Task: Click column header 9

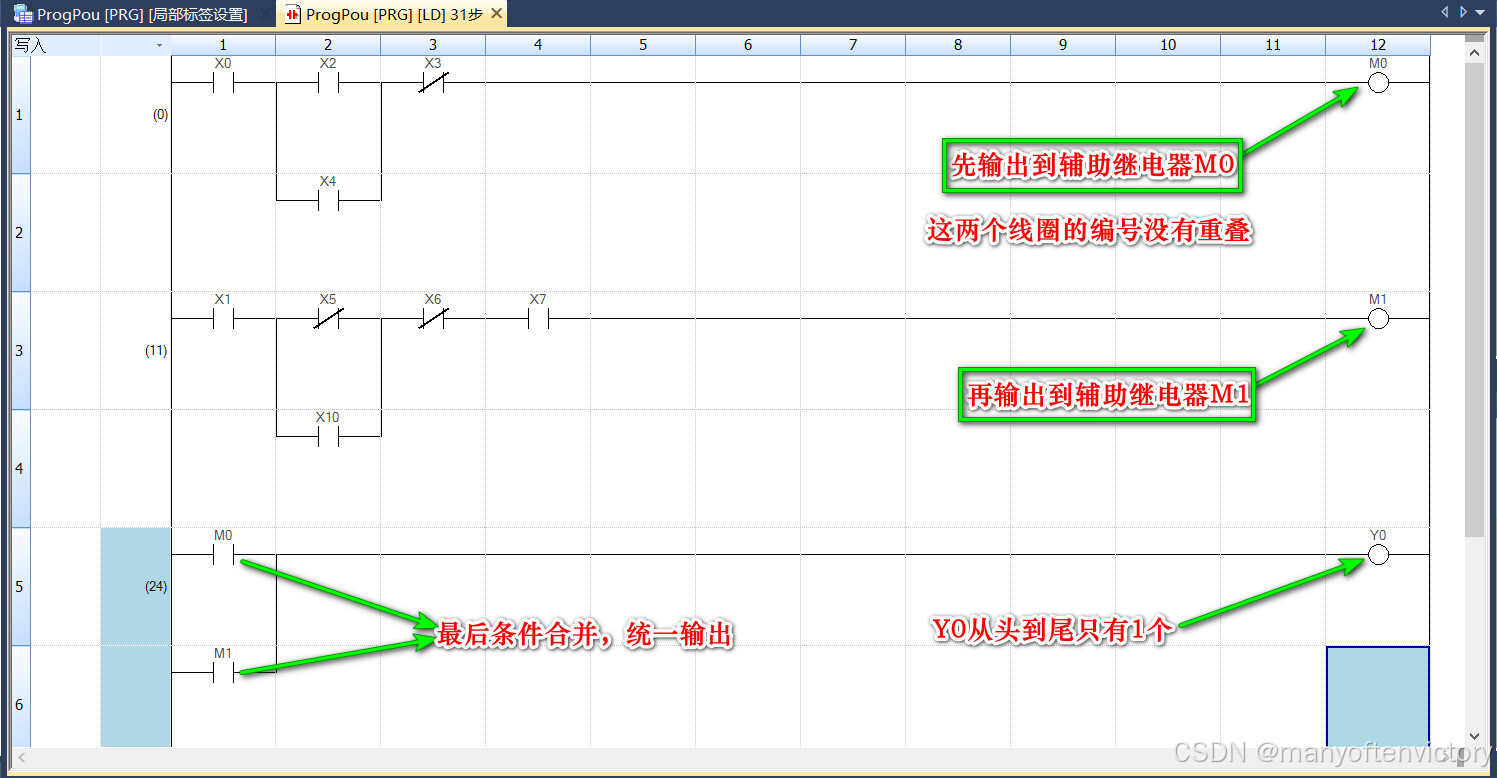Action: [x=1063, y=45]
